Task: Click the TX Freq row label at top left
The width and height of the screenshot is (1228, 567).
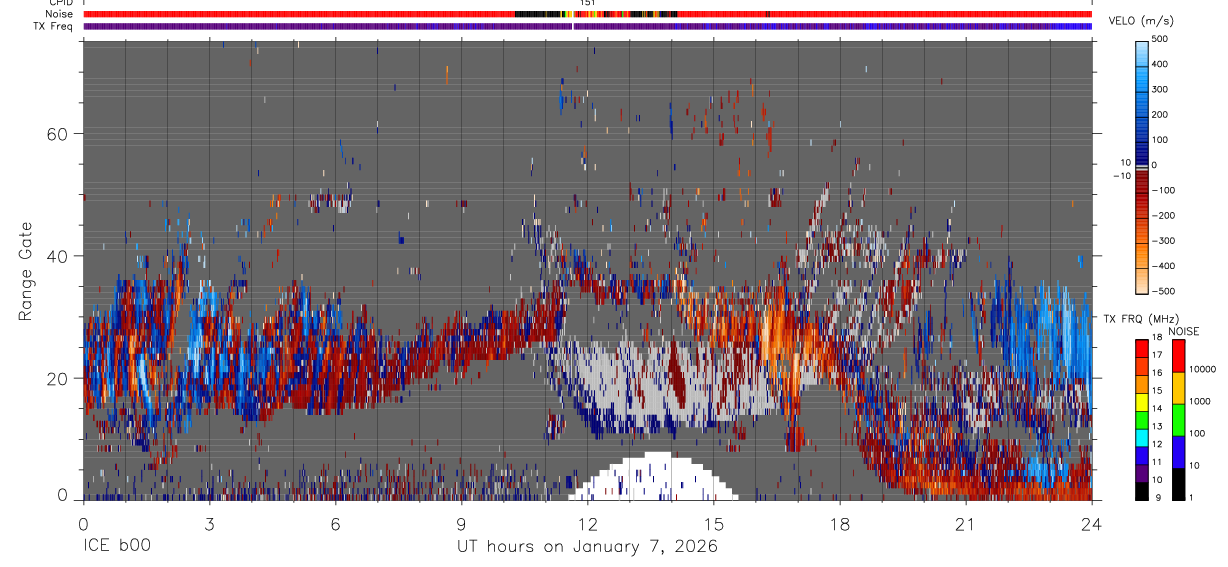Action: coord(54,26)
